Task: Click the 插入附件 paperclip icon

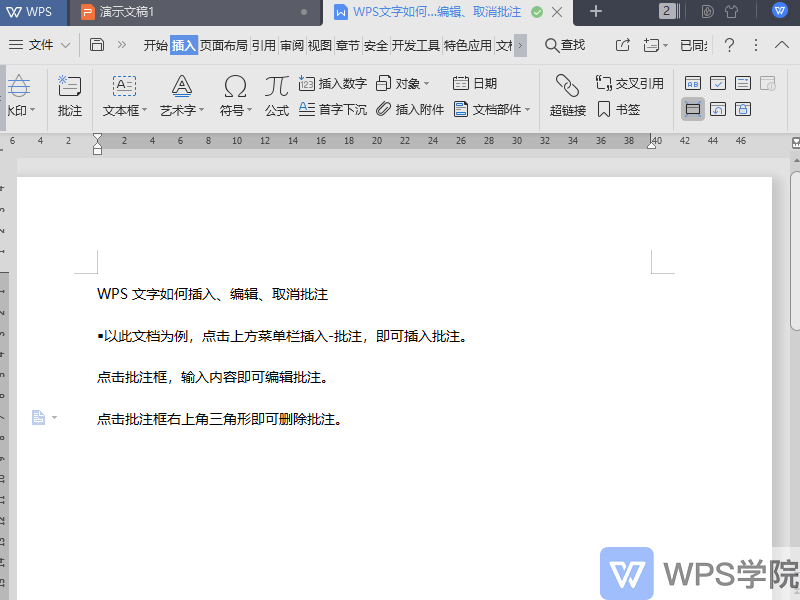Action: click(384, 110)
